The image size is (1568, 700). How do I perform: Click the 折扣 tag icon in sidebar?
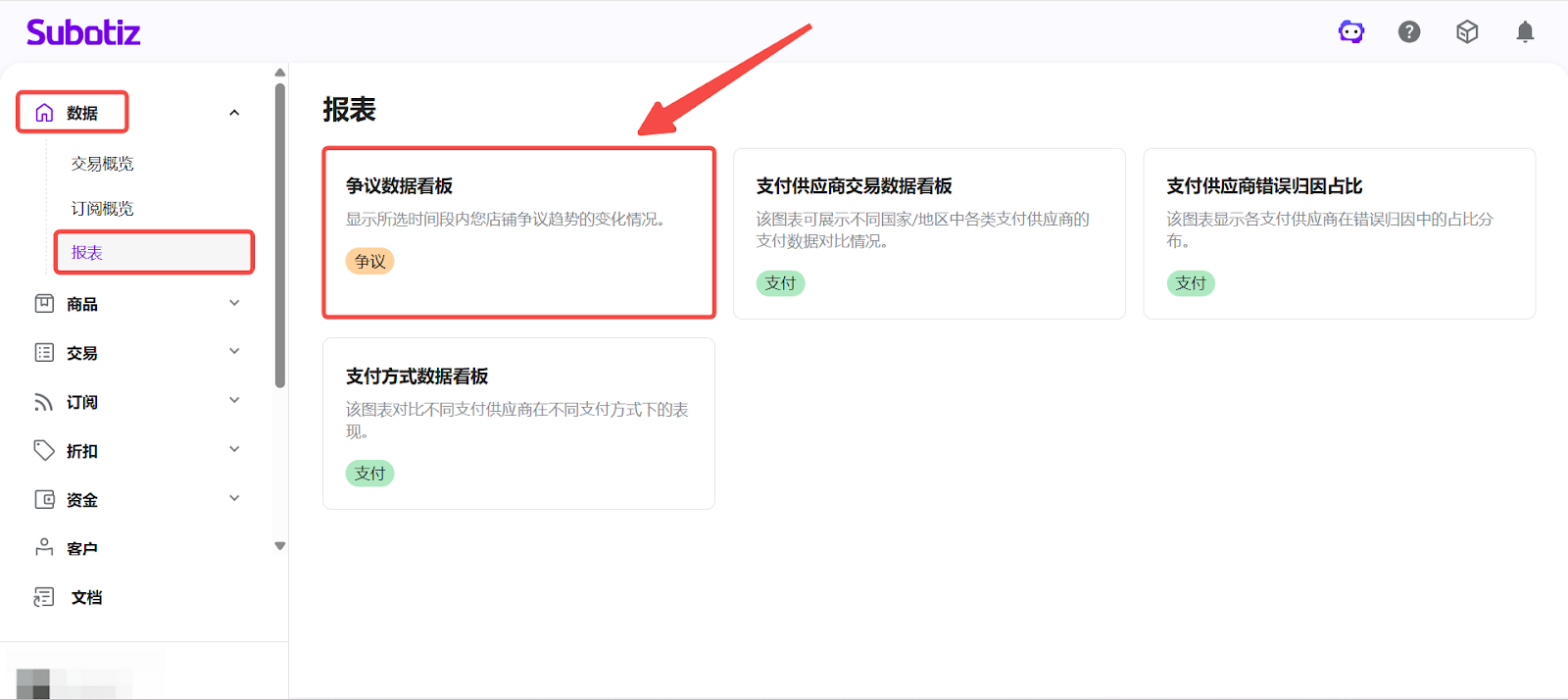pyautogui.click(x=44, y=451)
